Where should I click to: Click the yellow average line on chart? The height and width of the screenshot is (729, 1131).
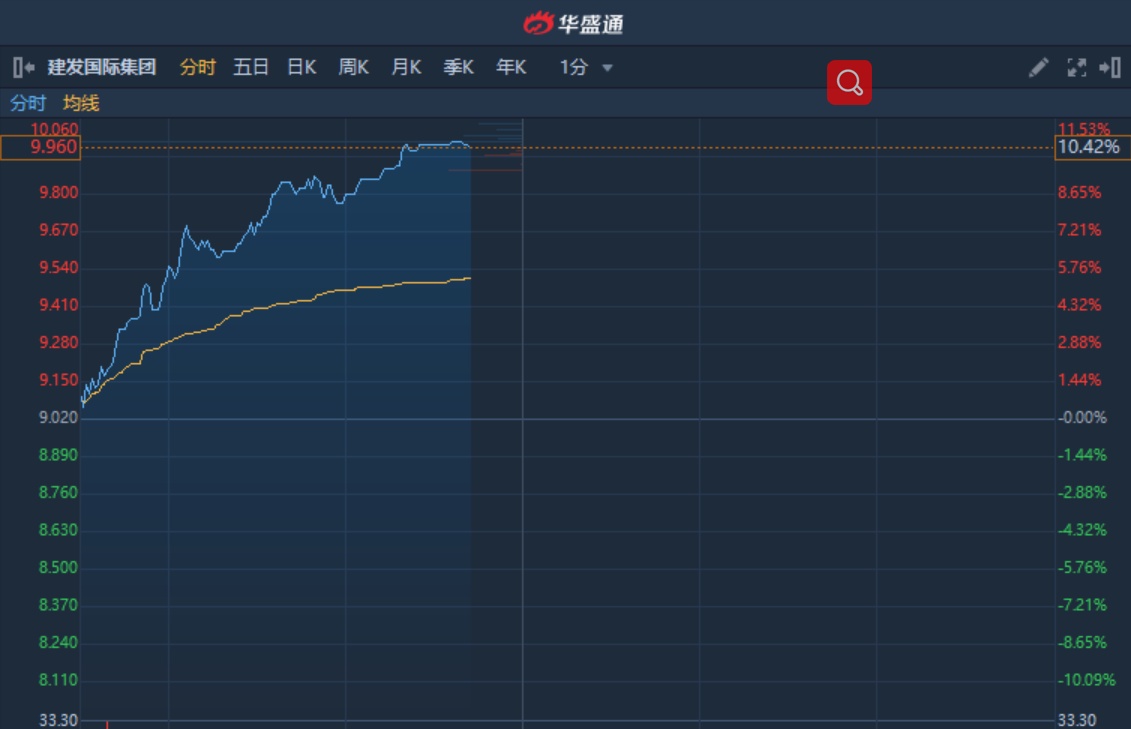point(300,301)
